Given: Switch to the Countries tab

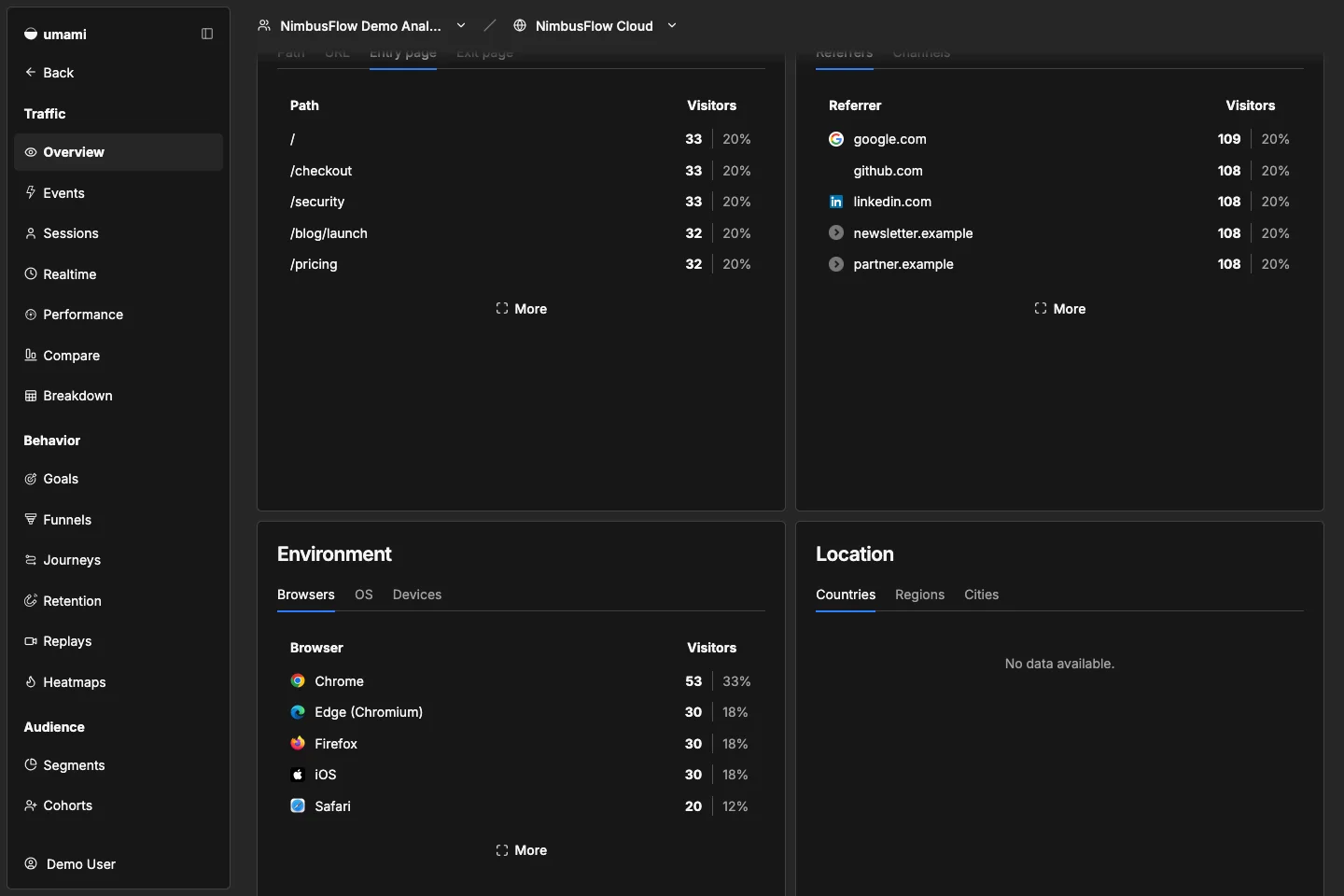Looking at the screenshot, I should [846, 595].
